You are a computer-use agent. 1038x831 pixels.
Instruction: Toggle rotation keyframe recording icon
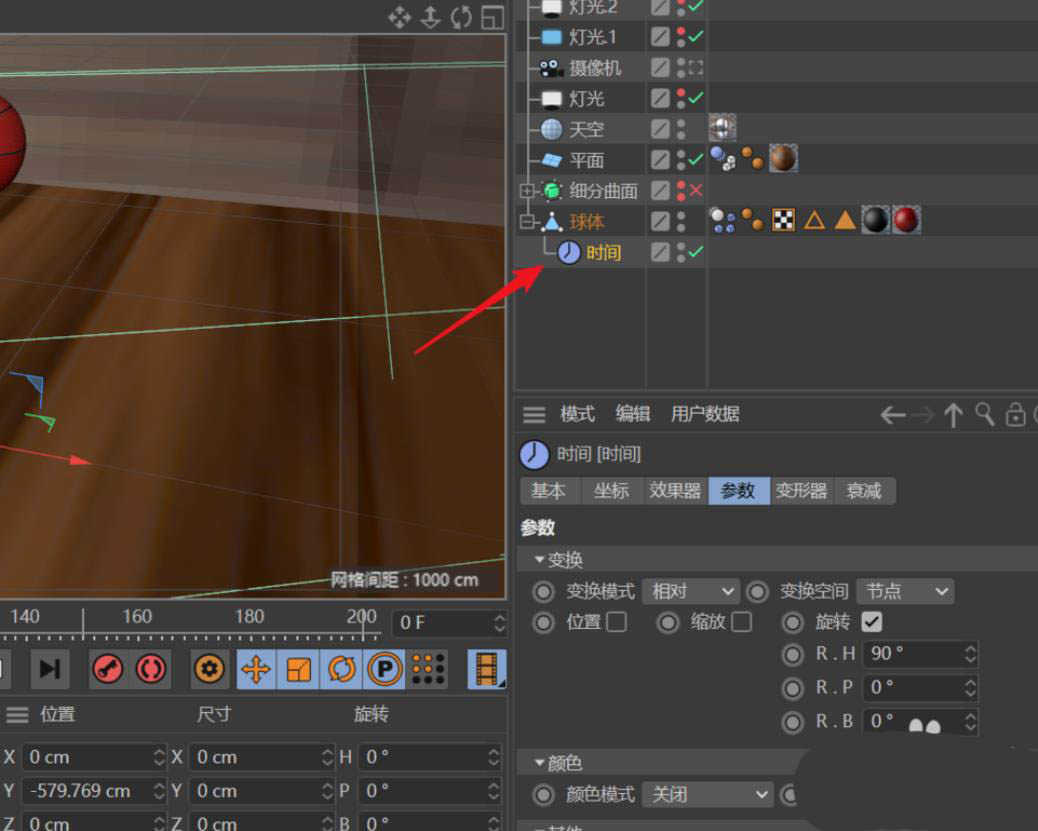click(341, 669)
